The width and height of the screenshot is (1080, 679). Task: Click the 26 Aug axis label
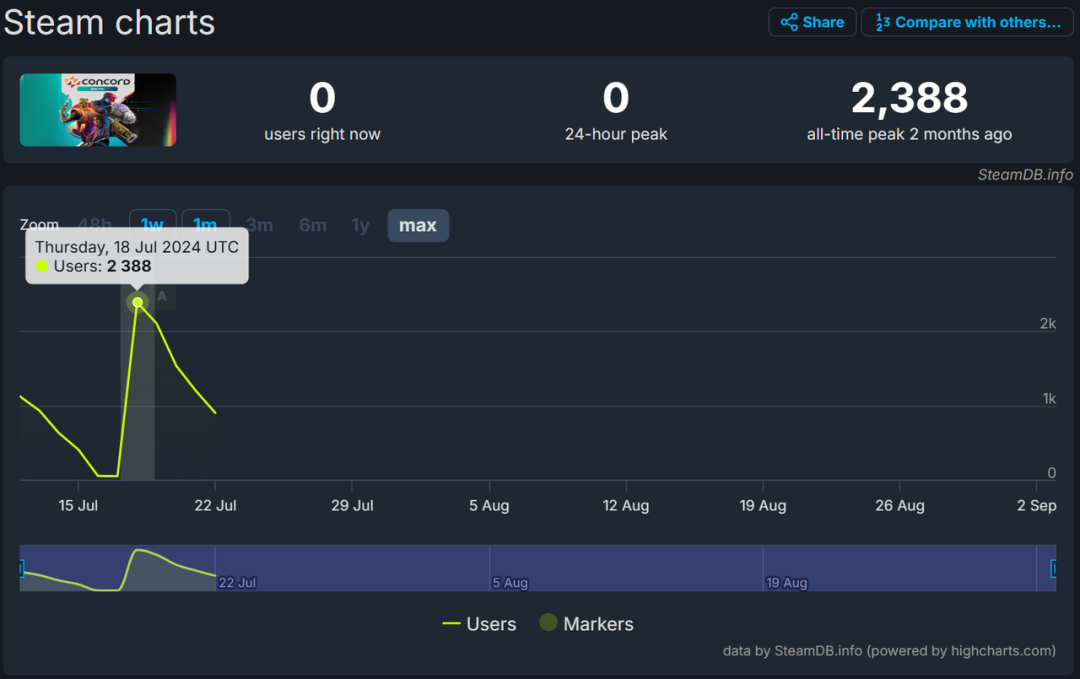(900, 505)
